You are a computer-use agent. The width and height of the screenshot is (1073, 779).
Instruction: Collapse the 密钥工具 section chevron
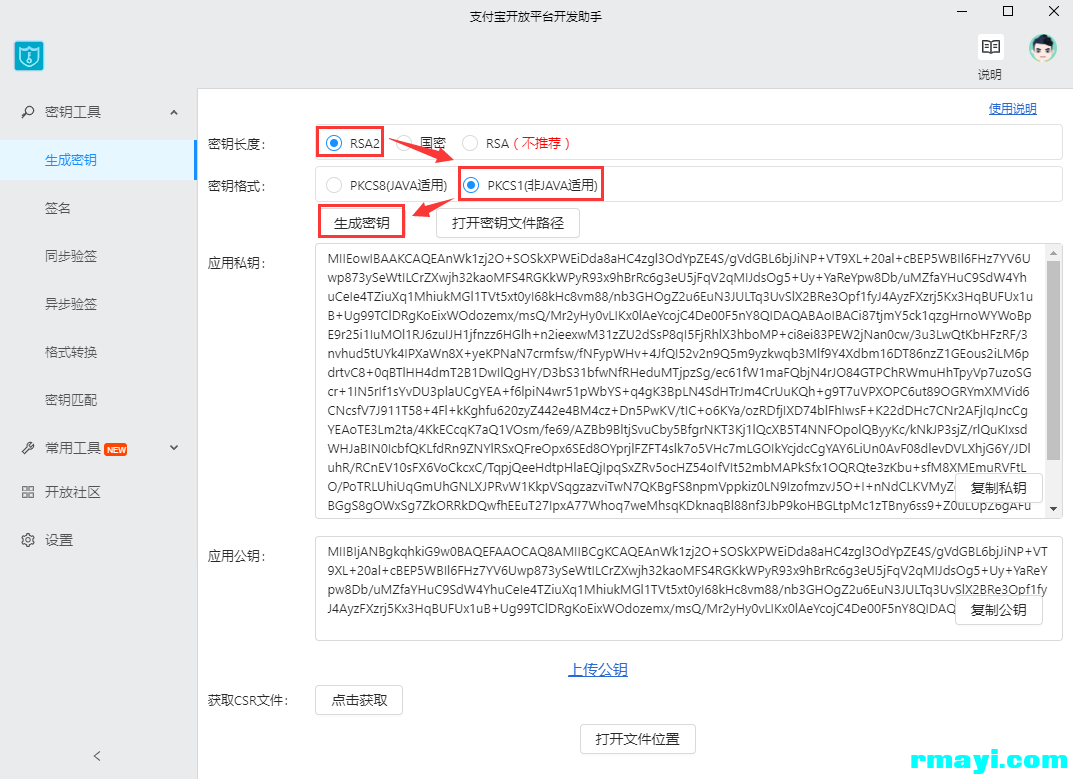[x=174, y=112]
